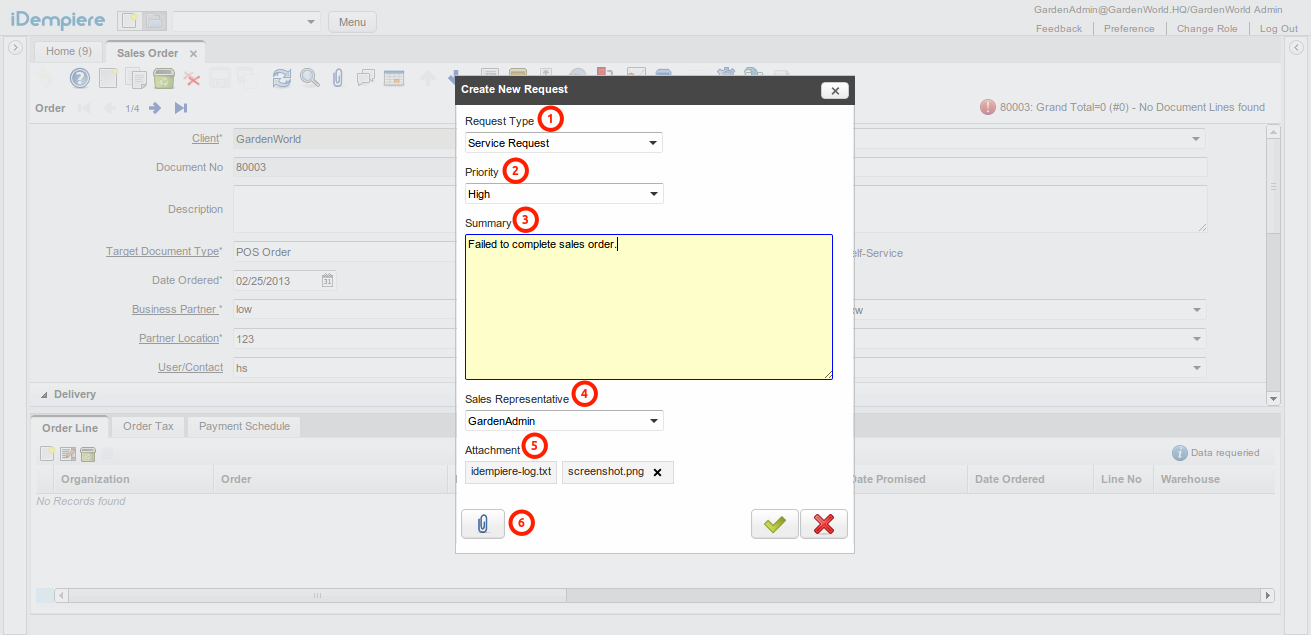Click the Refresh record toolbar icon
The width and height of the screenshot is (1311, 635).
tap(281, 77)
